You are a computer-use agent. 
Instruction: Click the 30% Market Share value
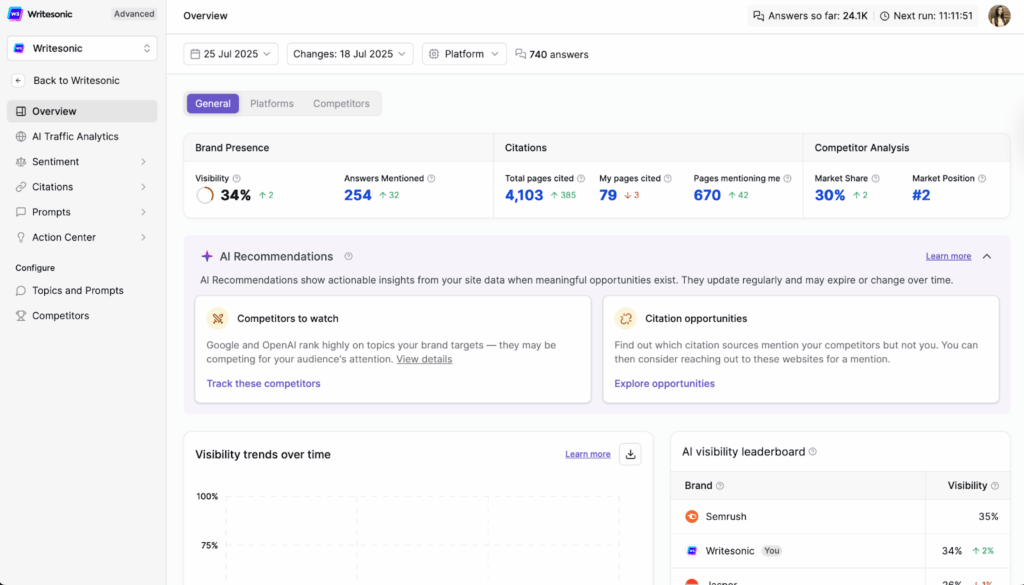pos(829,195)
